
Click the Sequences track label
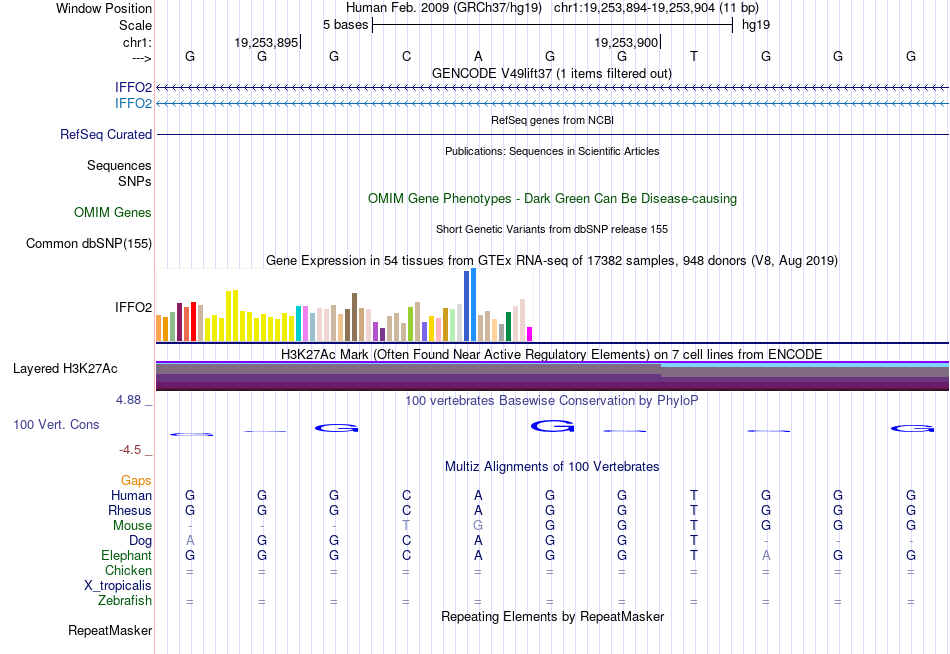119,165
